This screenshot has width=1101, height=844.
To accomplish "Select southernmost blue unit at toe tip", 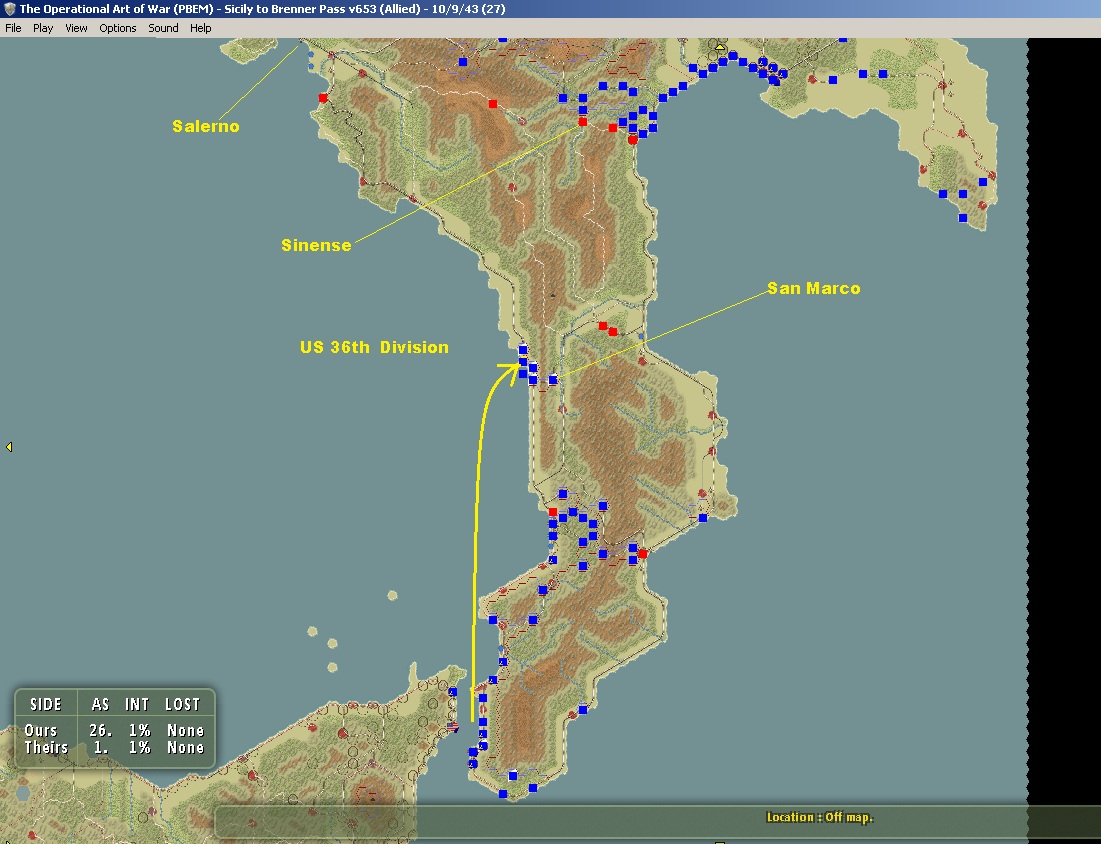I will tap(503, 793).
